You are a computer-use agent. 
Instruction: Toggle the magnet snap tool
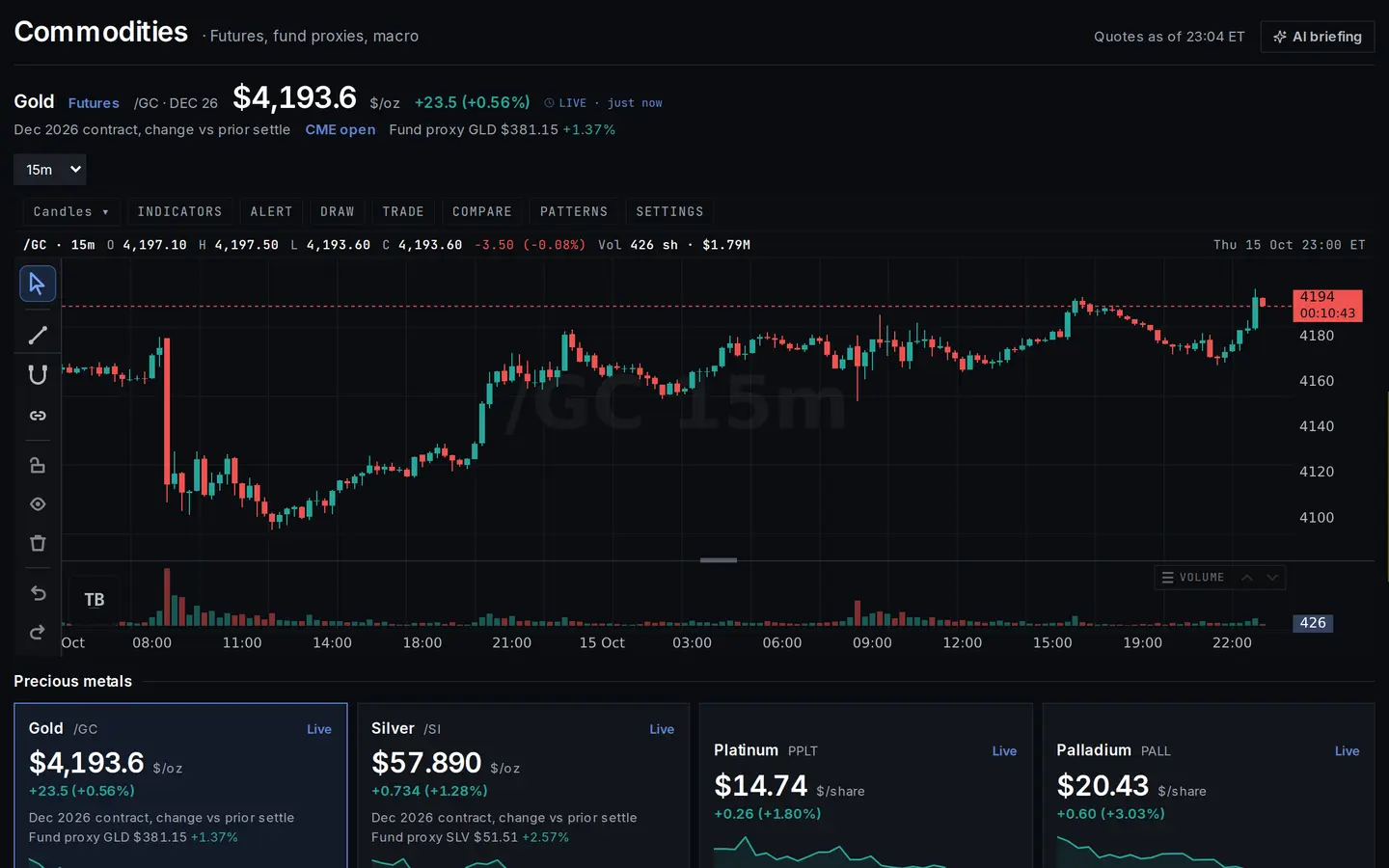pyautogui.click(x=38, y=375)
